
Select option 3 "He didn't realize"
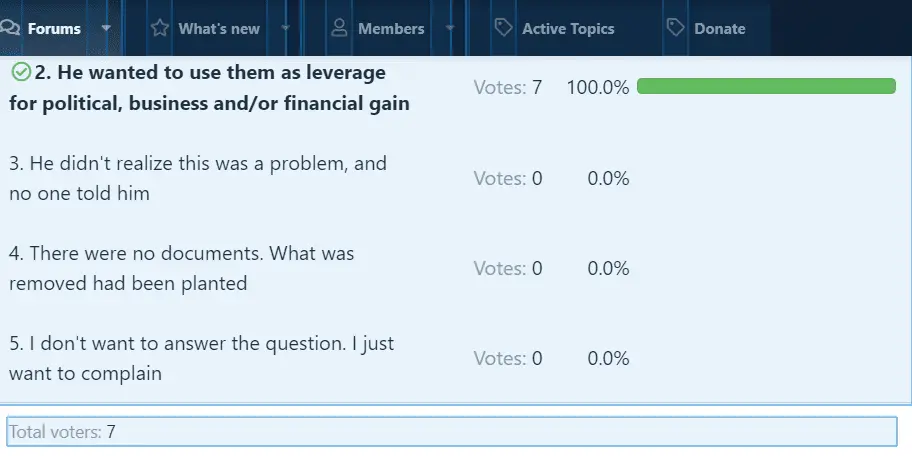198,178
